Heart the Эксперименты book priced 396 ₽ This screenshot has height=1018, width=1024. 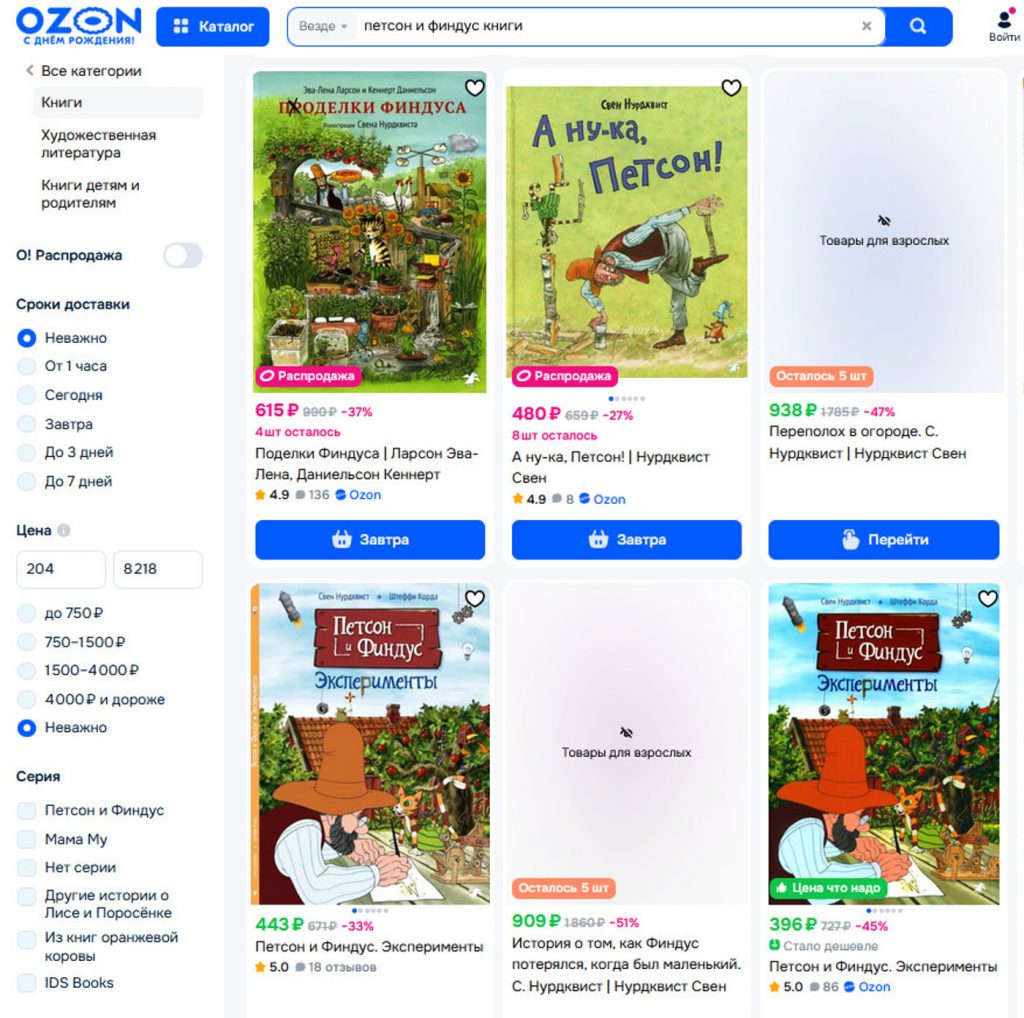tap(987, 598)
